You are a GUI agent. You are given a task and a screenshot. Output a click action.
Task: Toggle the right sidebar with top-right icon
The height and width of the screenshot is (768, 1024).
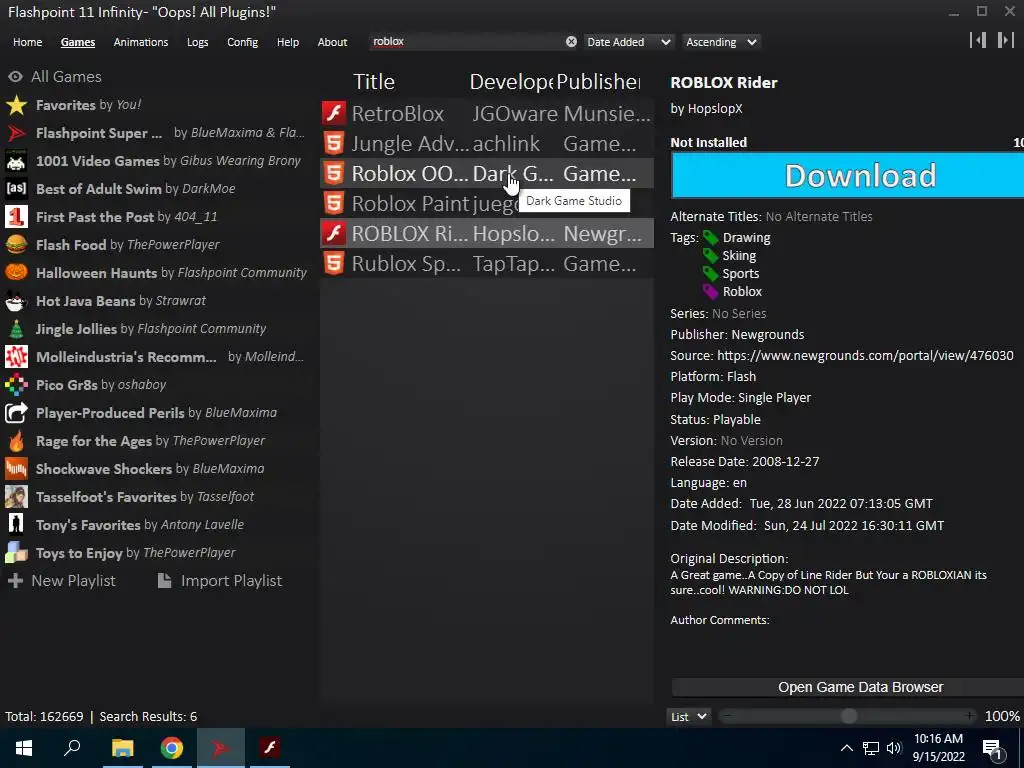(x=1005, y=40)
